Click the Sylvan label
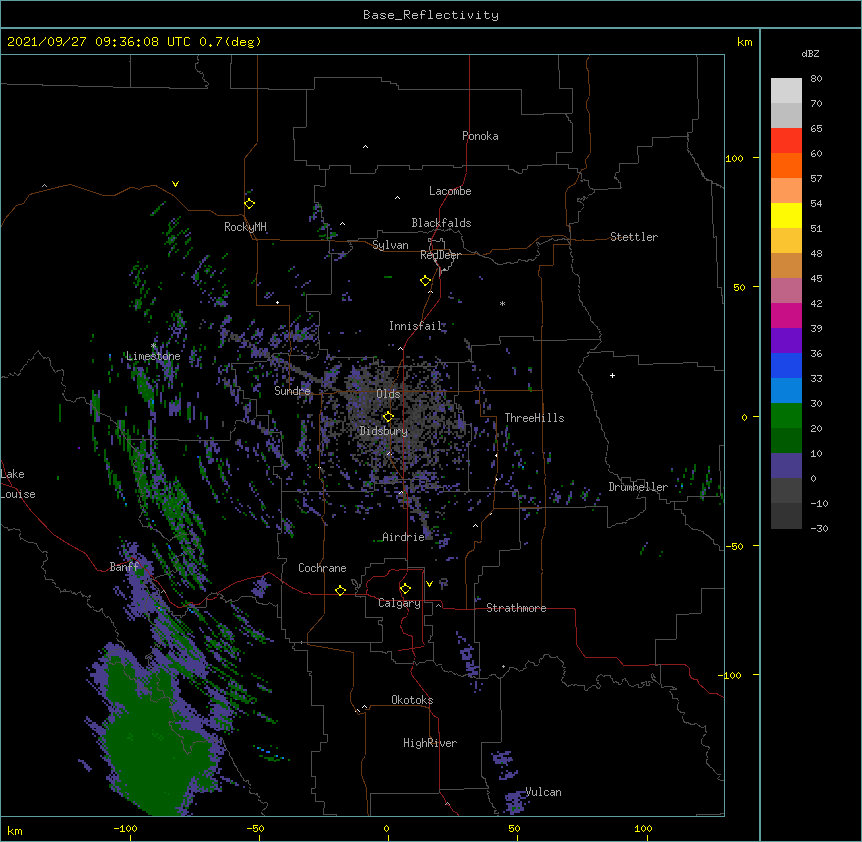The image size is (862, 842). click(x=390, y=245)
